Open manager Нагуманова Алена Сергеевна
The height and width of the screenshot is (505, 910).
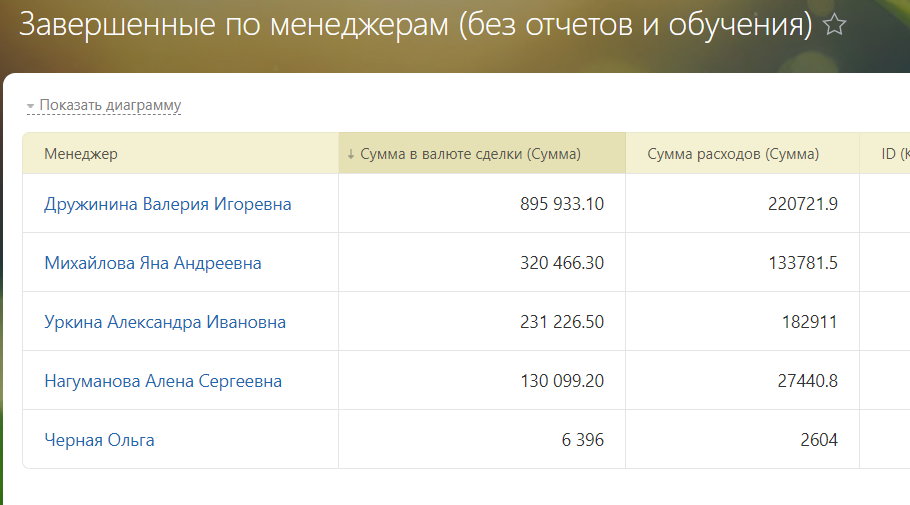163,381
